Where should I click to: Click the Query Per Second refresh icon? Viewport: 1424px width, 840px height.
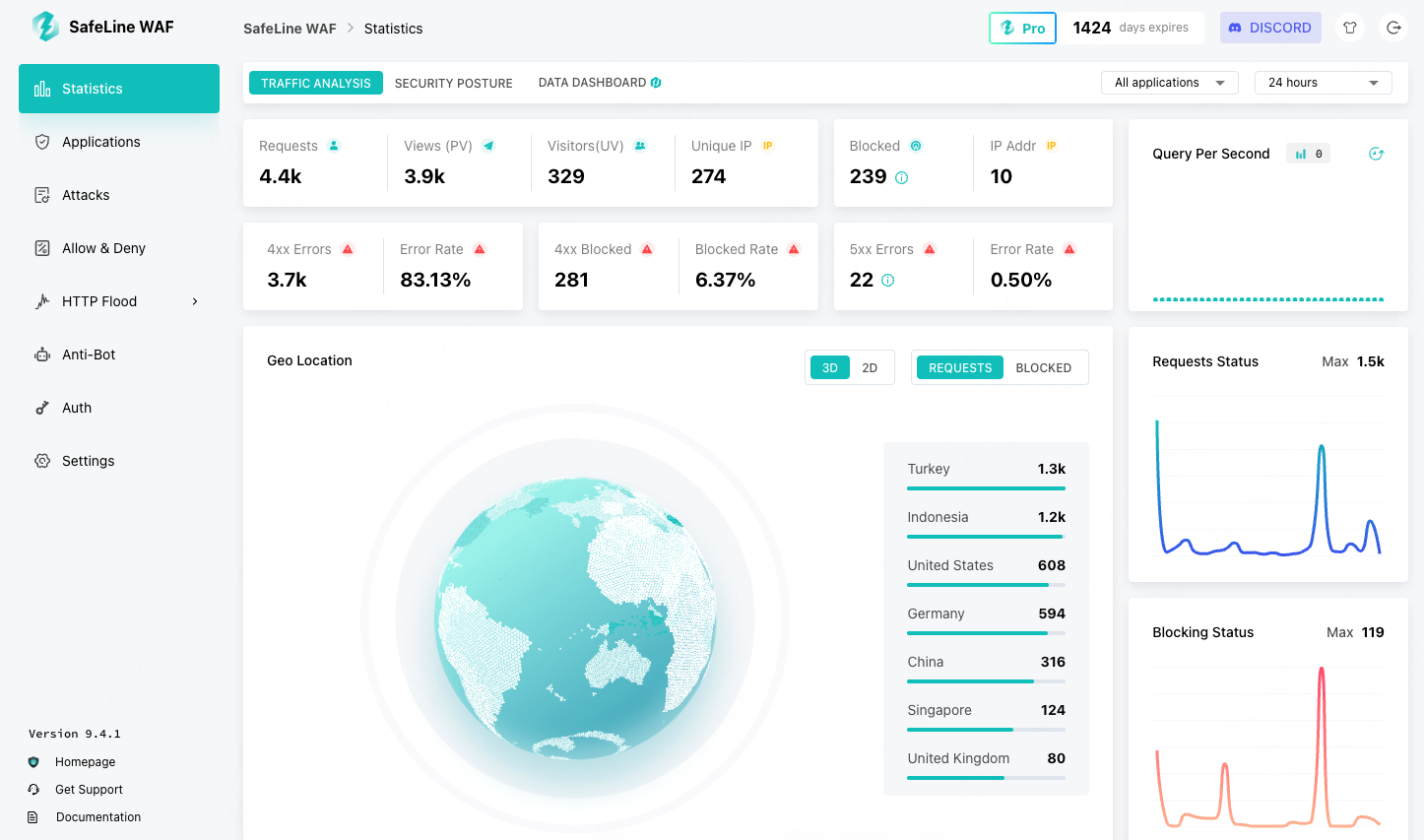[1377, 154]
